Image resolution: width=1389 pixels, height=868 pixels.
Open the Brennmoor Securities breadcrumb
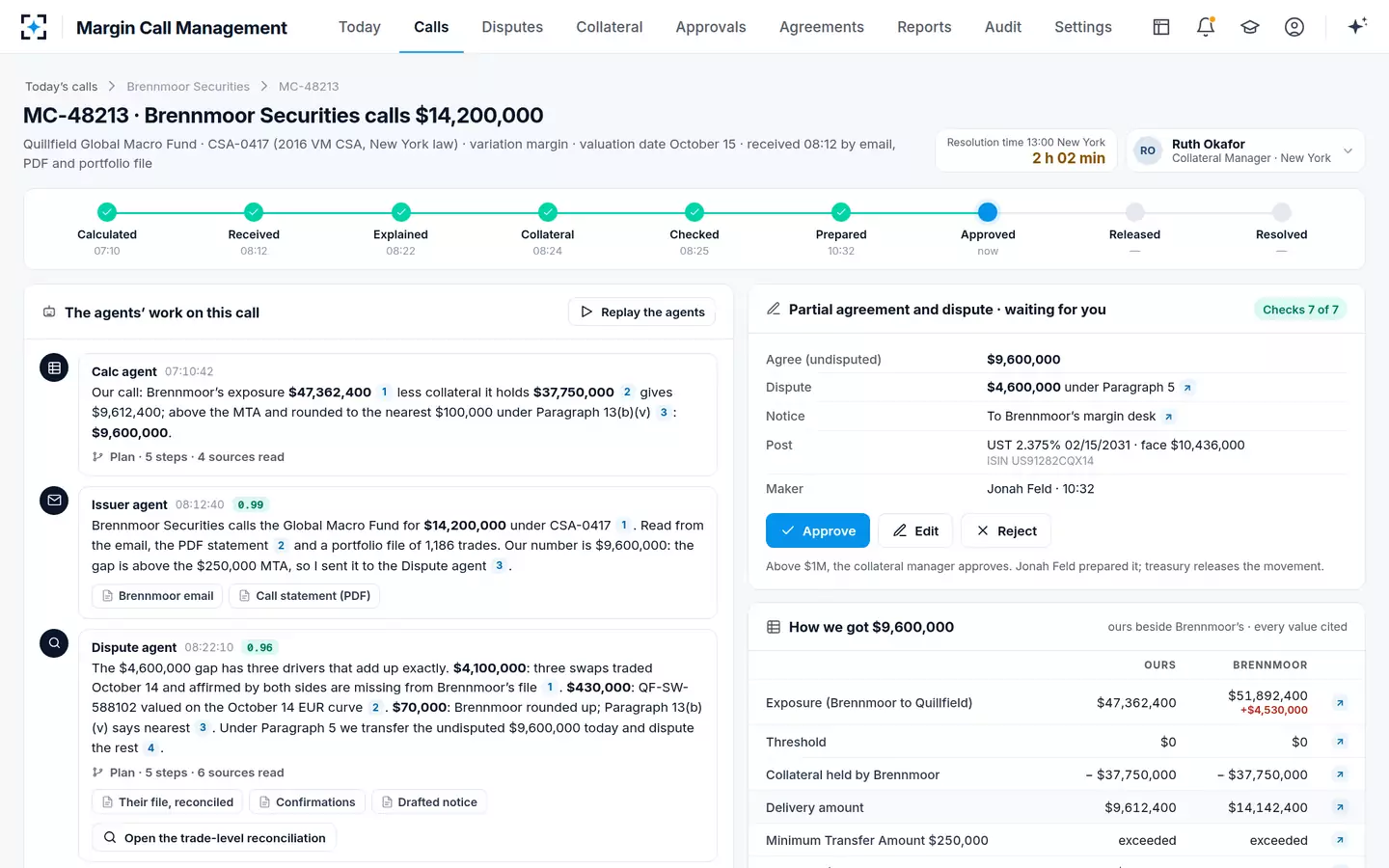pyautogui.click(x=188, y=87)
